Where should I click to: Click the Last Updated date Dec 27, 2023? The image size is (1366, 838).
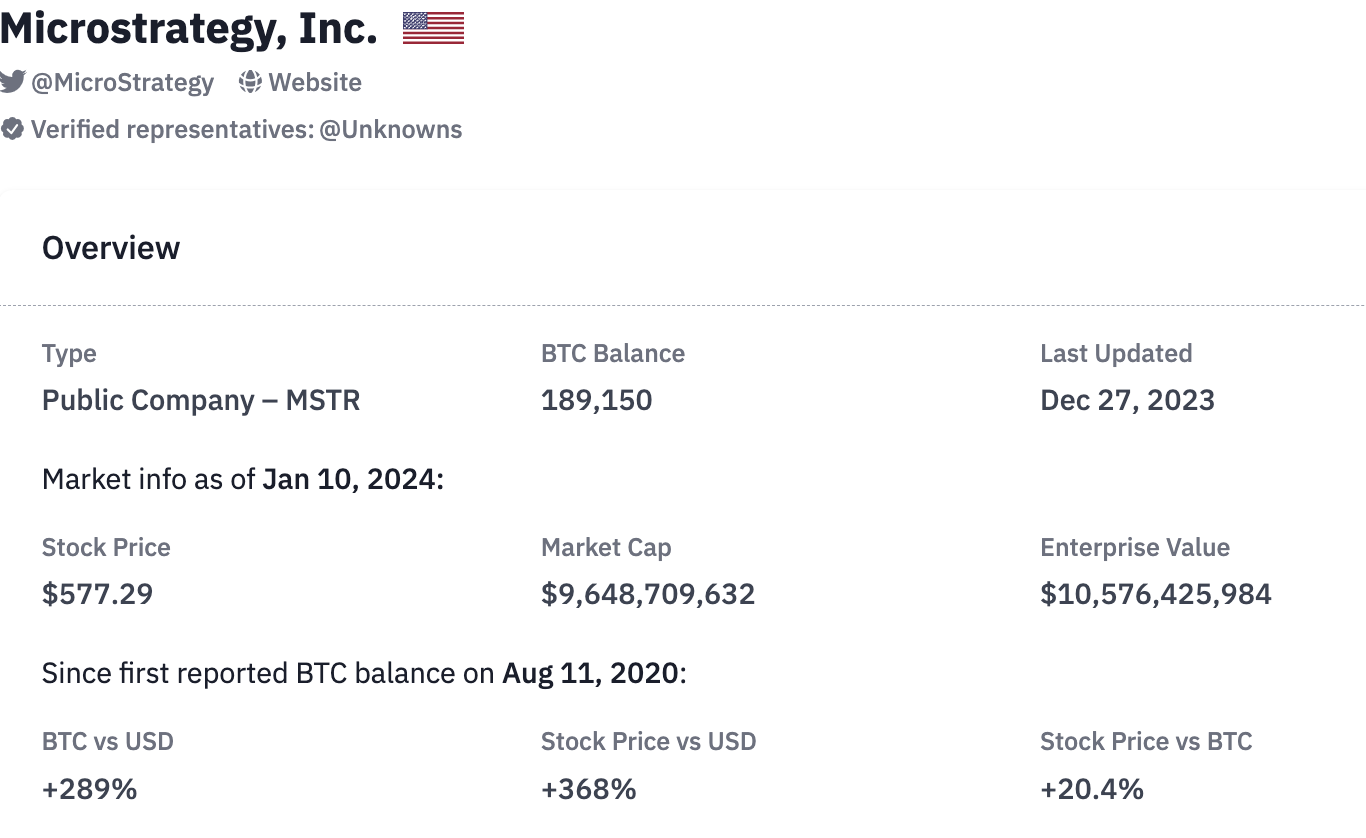(x=1127, y=400)
